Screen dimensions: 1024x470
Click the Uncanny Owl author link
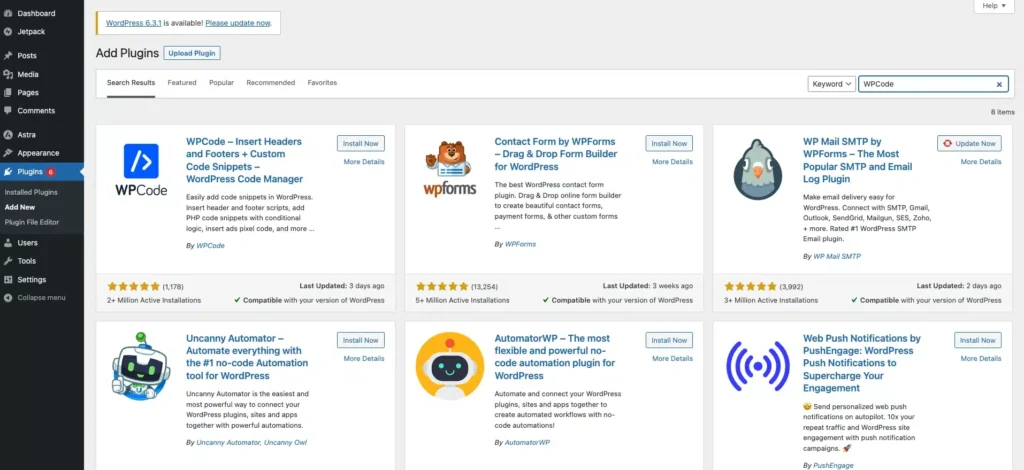tap(286, 442)
